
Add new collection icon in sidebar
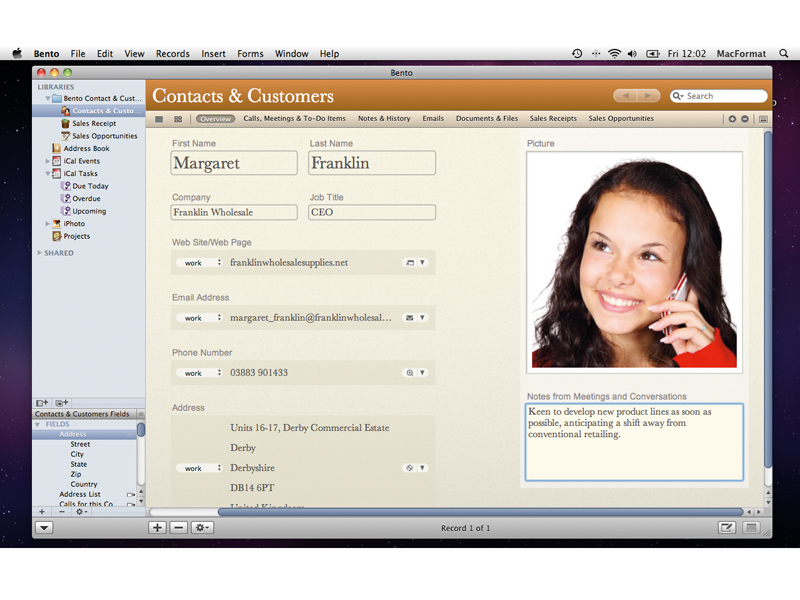(62, 403)
